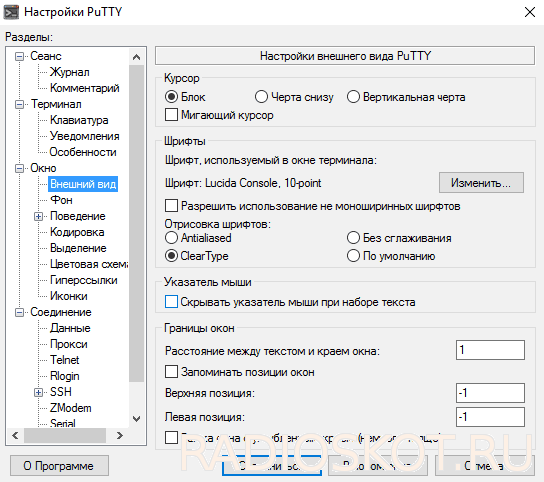The height and width of the screenshot is (482, 544).
Task: Click the tree scrollbar up arrow
Action: pos(137,57)
